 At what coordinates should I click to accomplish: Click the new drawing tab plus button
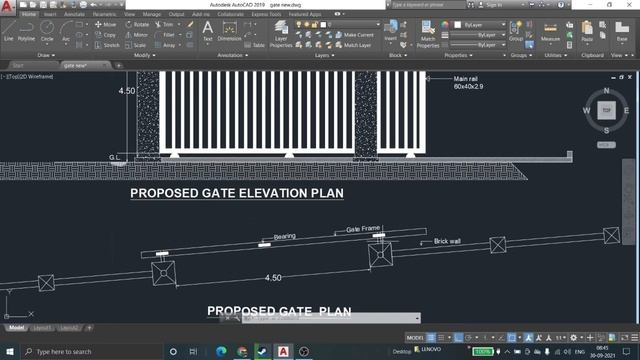pyautogui.click(x=118, y=65)
